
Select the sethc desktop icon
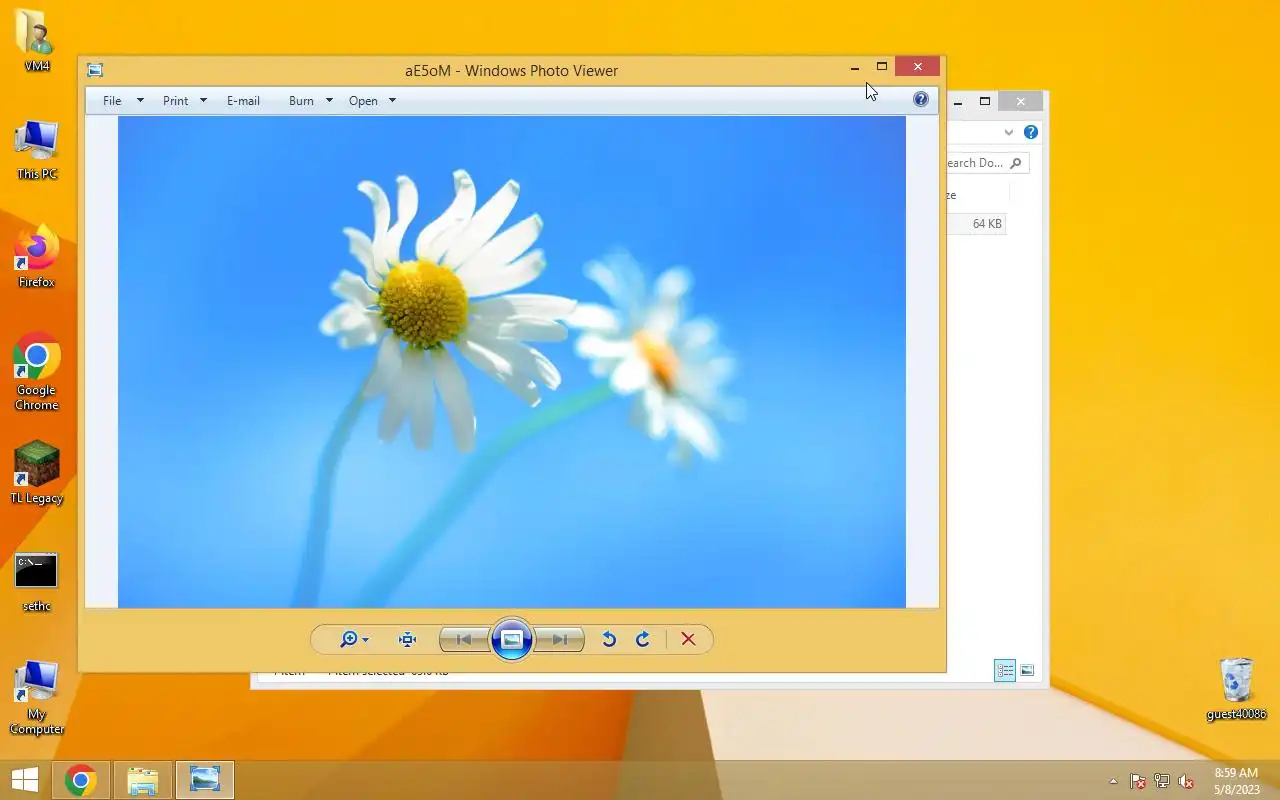coord(37,582)
